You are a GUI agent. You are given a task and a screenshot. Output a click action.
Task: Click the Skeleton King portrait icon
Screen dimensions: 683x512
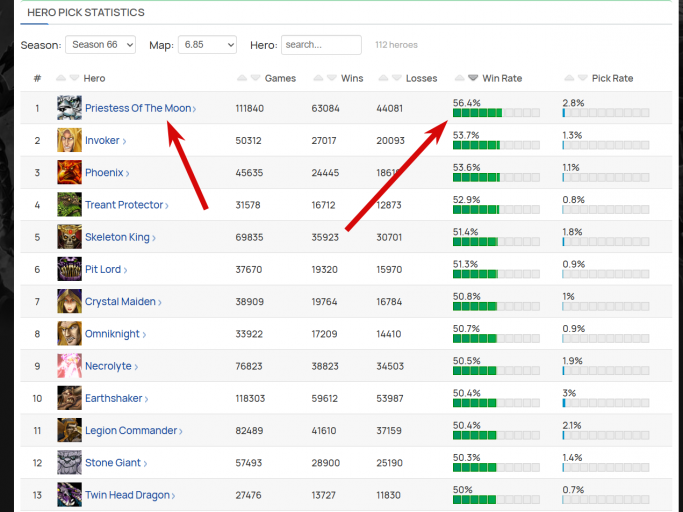click(x=69, y=237)
